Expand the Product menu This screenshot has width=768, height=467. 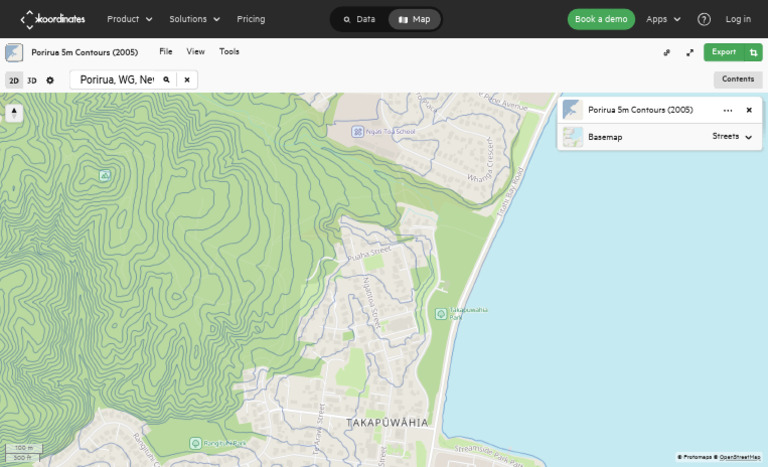129,19
